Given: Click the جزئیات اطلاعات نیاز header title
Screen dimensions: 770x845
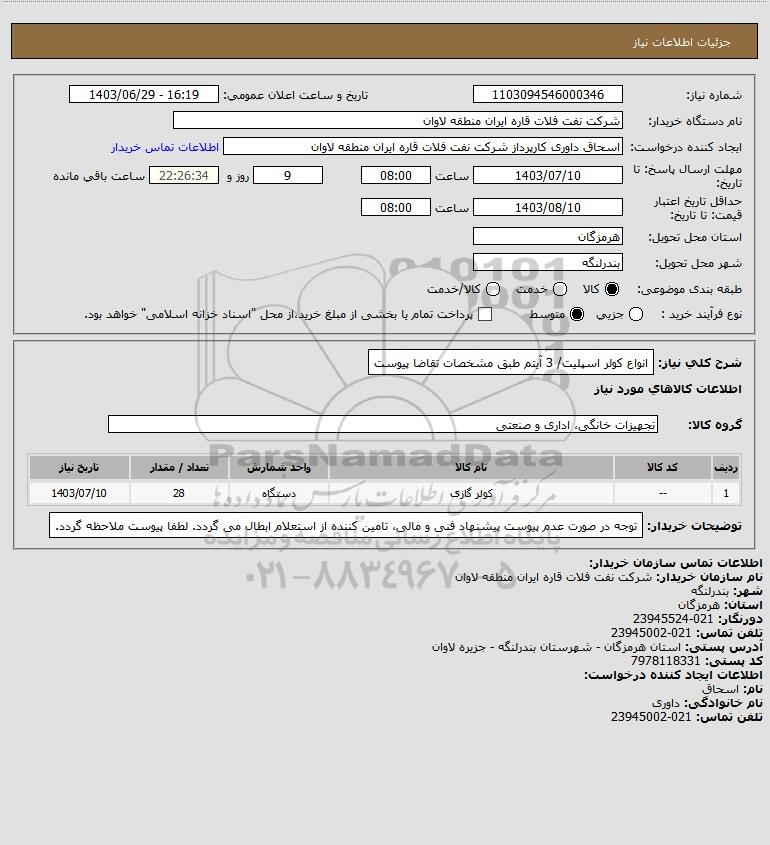Looking at the screenshot, I should (x=682, y=42).
